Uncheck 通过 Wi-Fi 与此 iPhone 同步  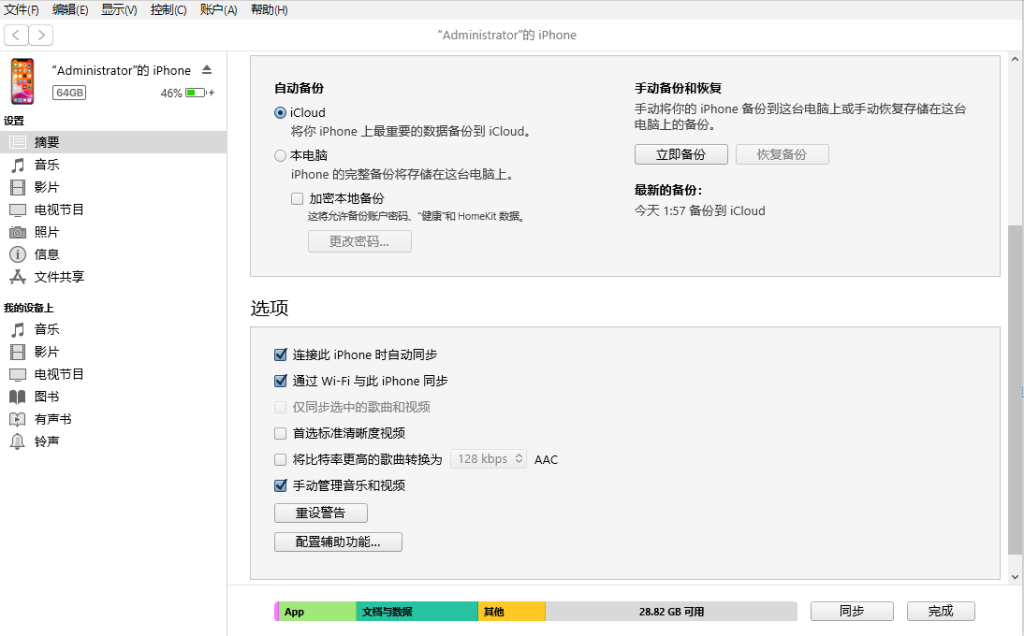click(280, 381)
